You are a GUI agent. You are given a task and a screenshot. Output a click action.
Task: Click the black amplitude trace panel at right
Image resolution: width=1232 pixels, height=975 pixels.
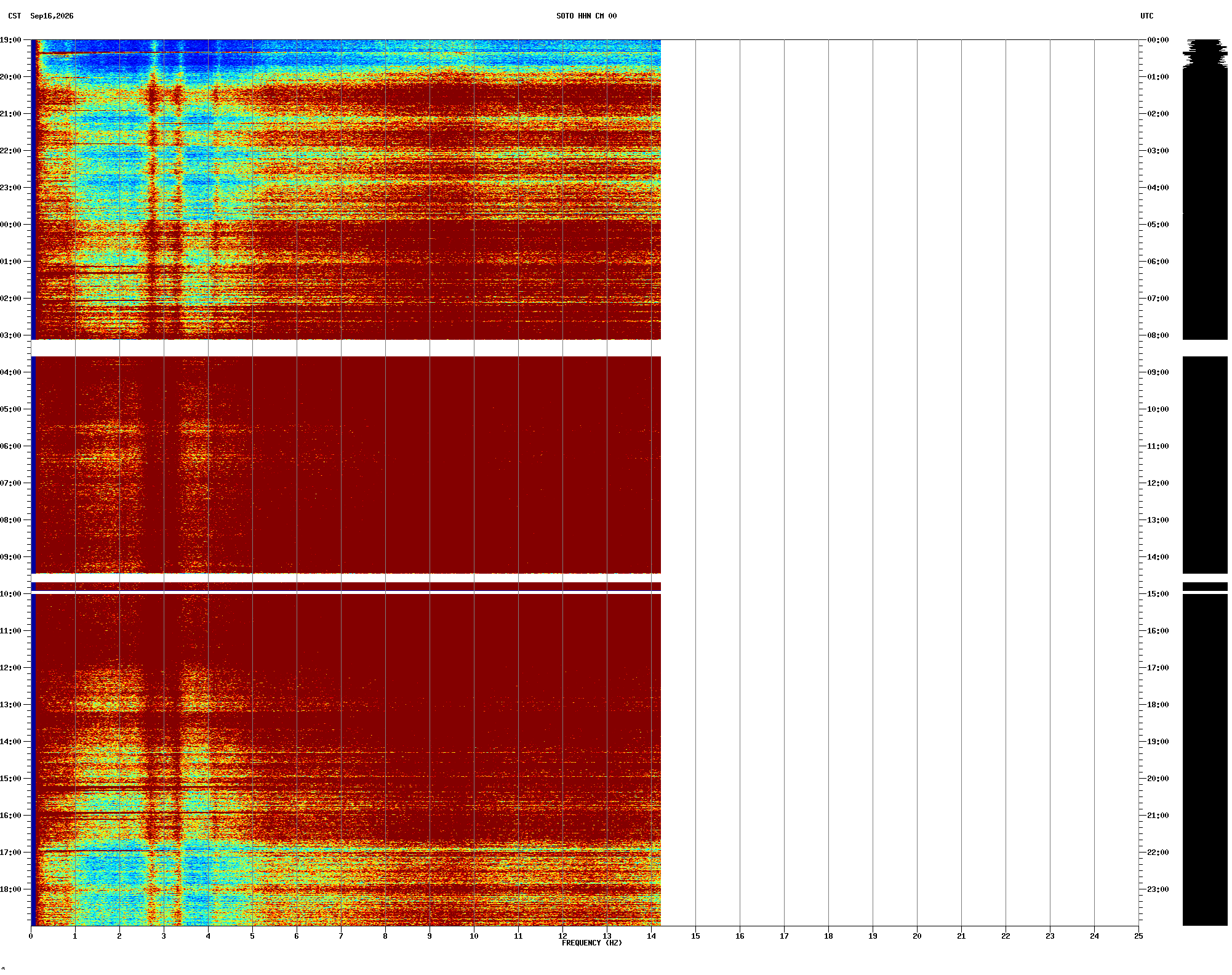tap(1205, 483)
